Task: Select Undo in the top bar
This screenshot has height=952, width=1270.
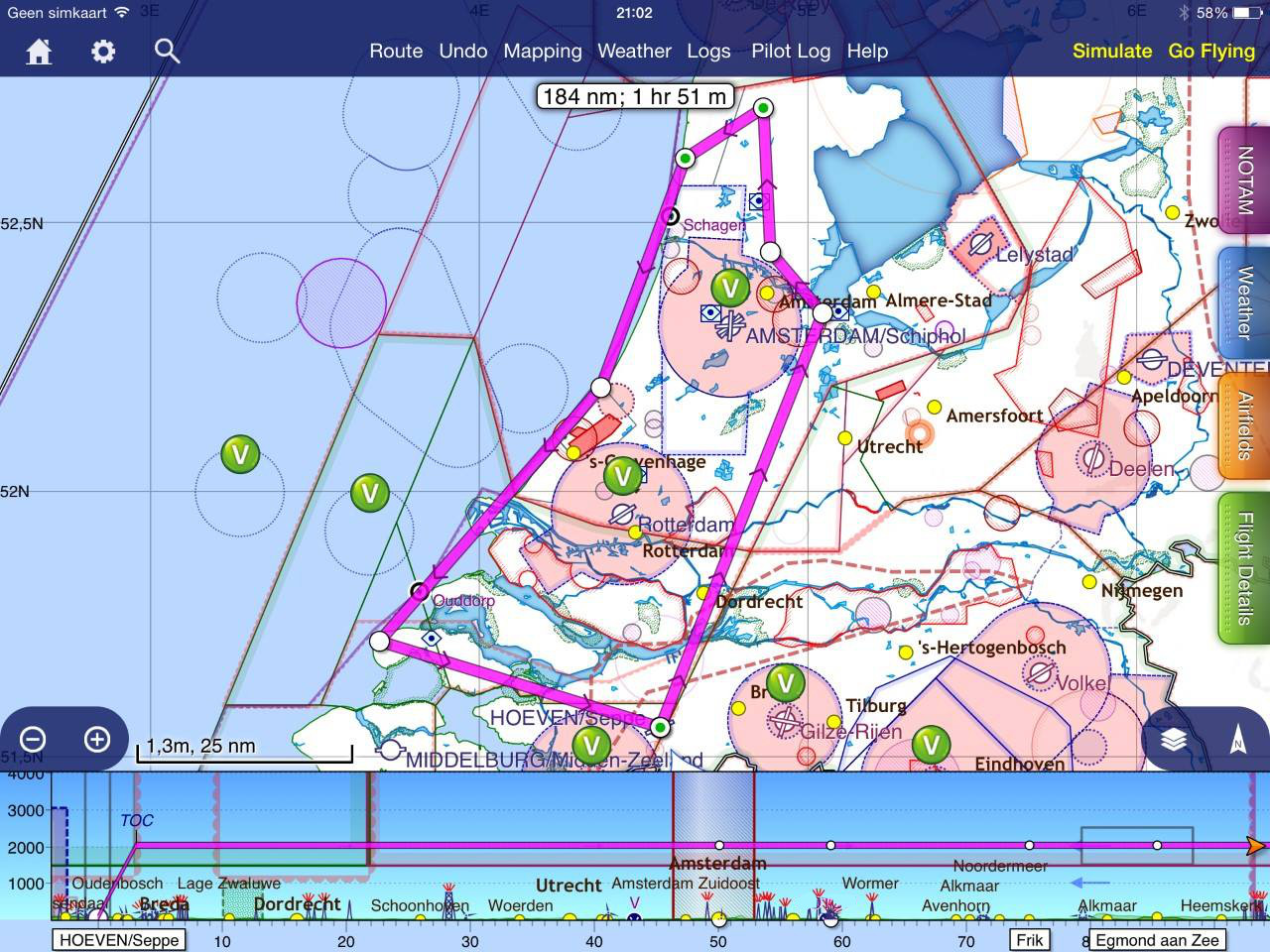Action: (x=463, y=51)
